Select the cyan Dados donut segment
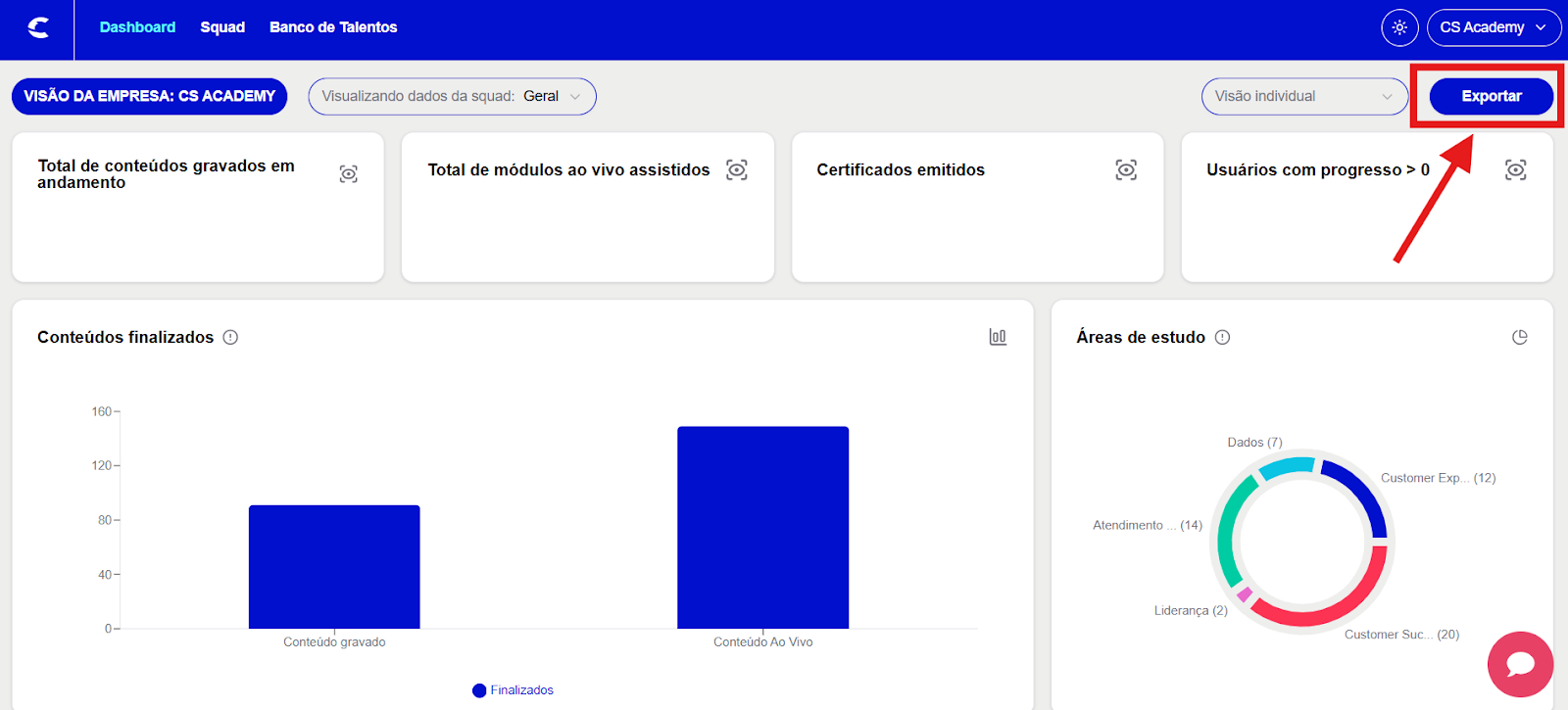1568x710 pixels. (x=1286, y=466)
